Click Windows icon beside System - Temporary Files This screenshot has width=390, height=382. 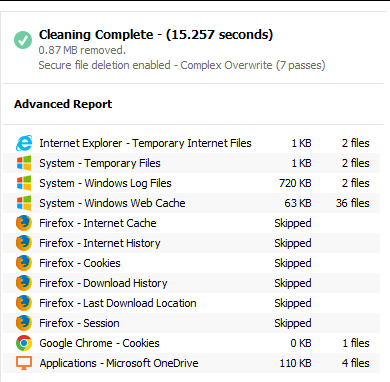pos(24,163)
